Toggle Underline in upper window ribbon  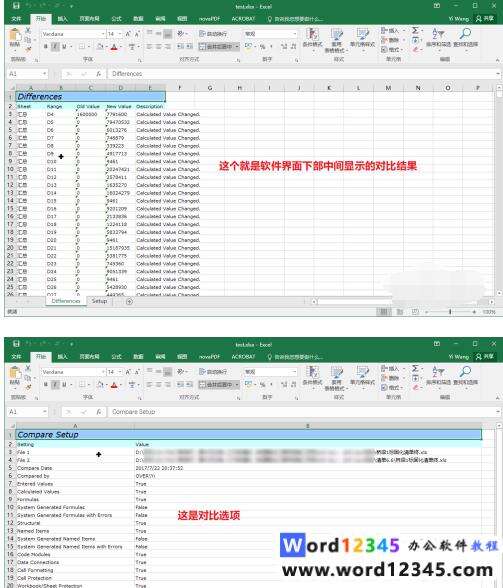pyautogui.click(x=64, y=47)
